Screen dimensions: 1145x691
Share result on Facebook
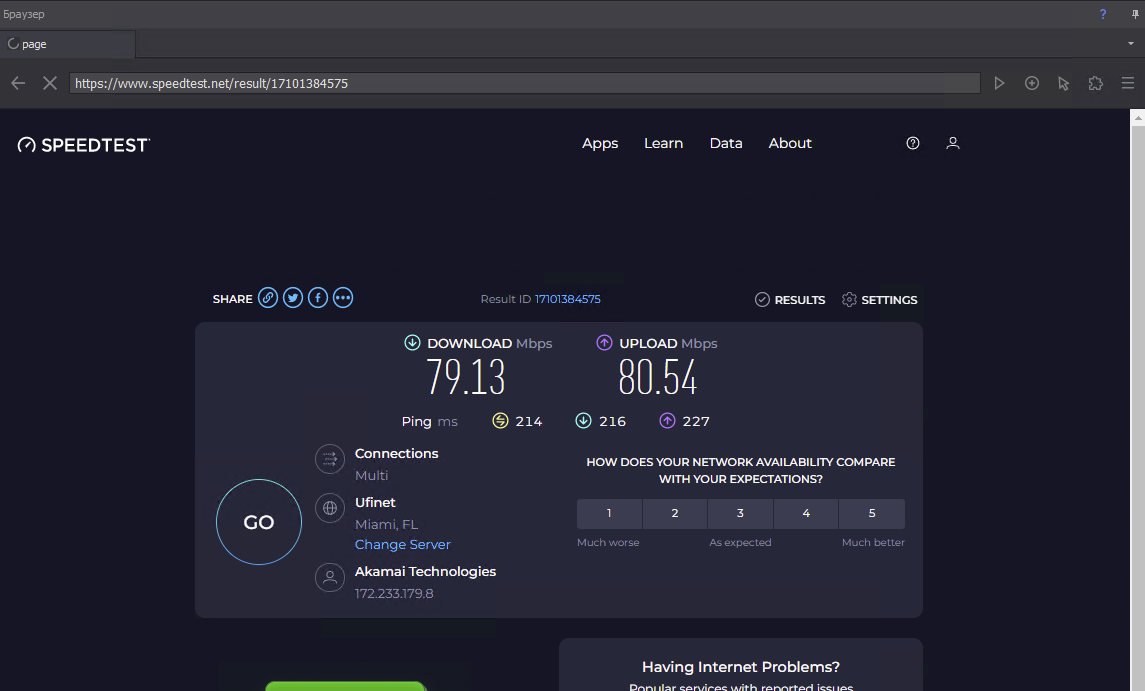point(318,298)
